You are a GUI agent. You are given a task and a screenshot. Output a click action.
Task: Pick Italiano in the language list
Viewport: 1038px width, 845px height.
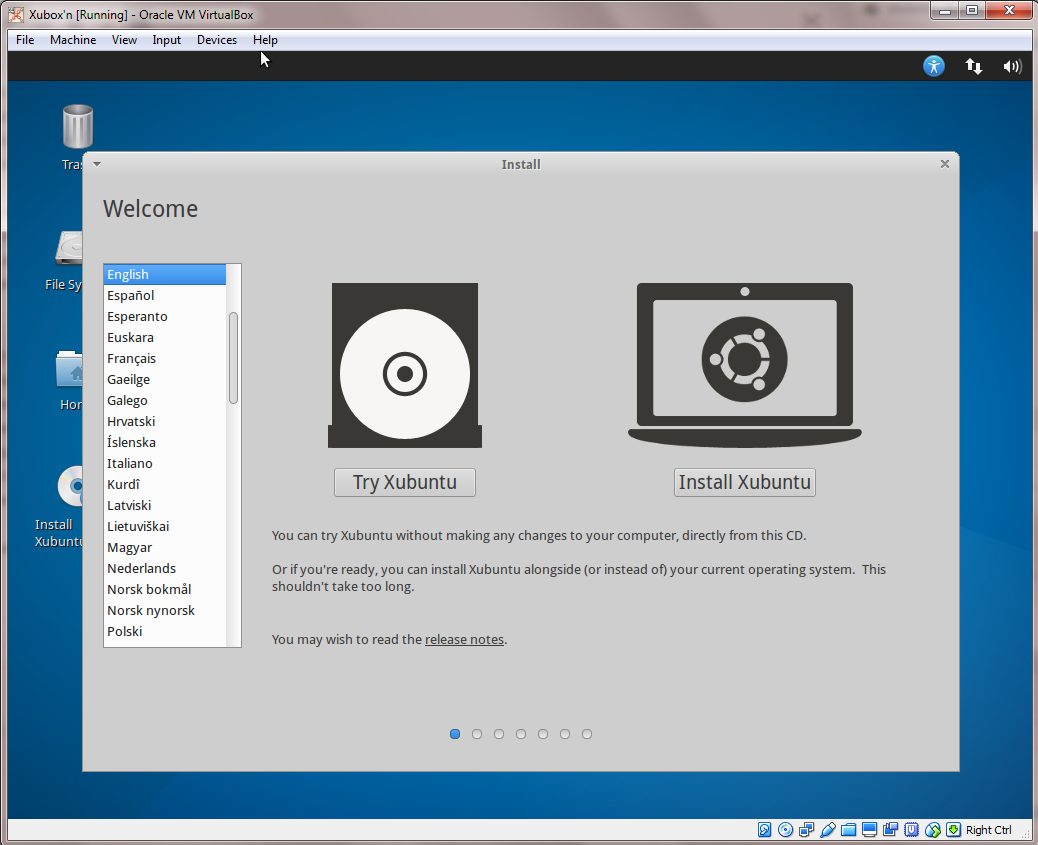click(165, 464)
